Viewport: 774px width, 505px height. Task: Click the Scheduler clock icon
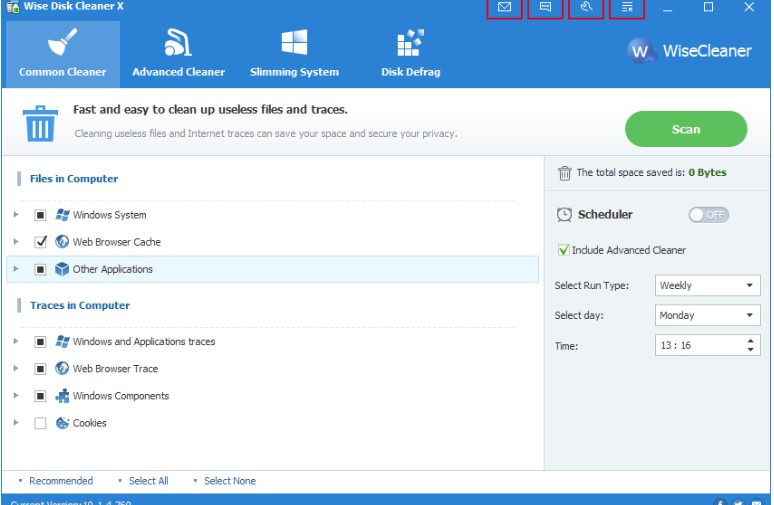(564, 215)
